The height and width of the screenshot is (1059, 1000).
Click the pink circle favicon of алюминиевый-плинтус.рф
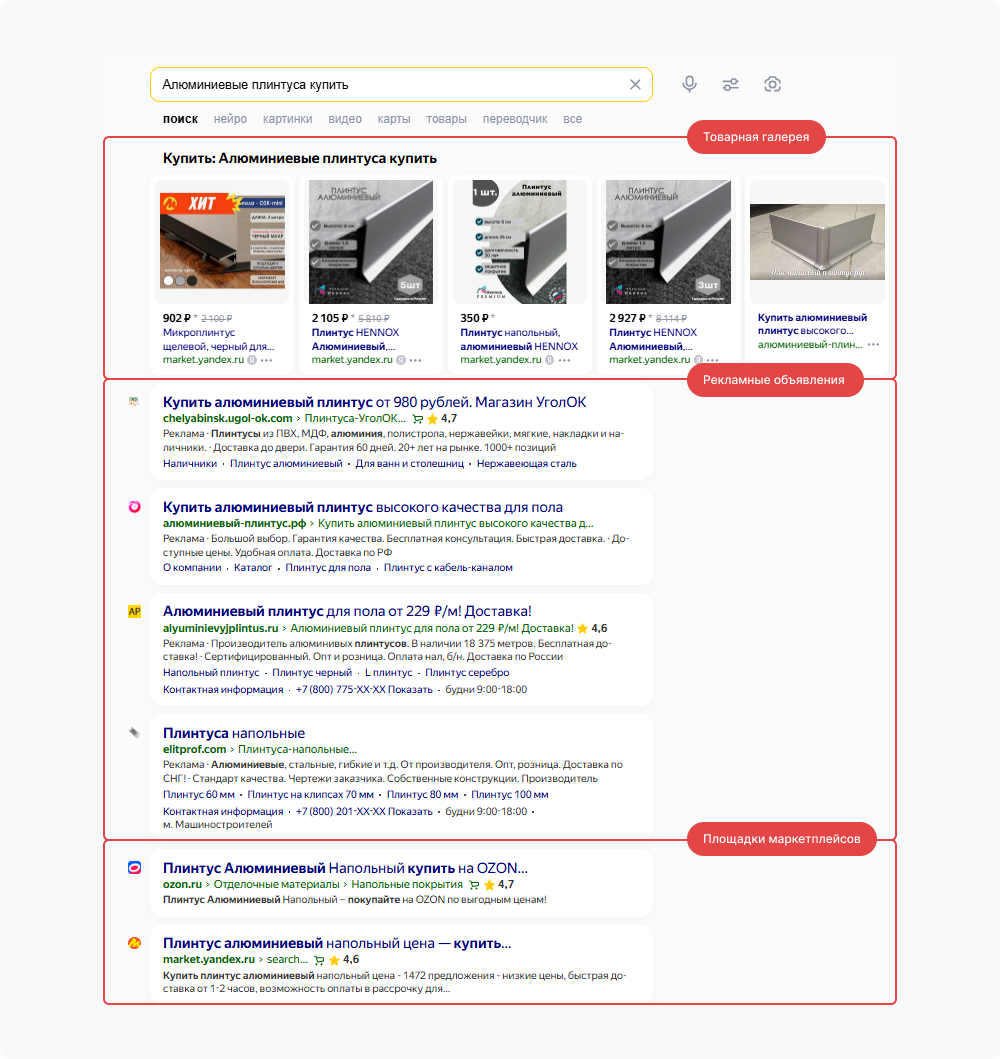(135, 507)
